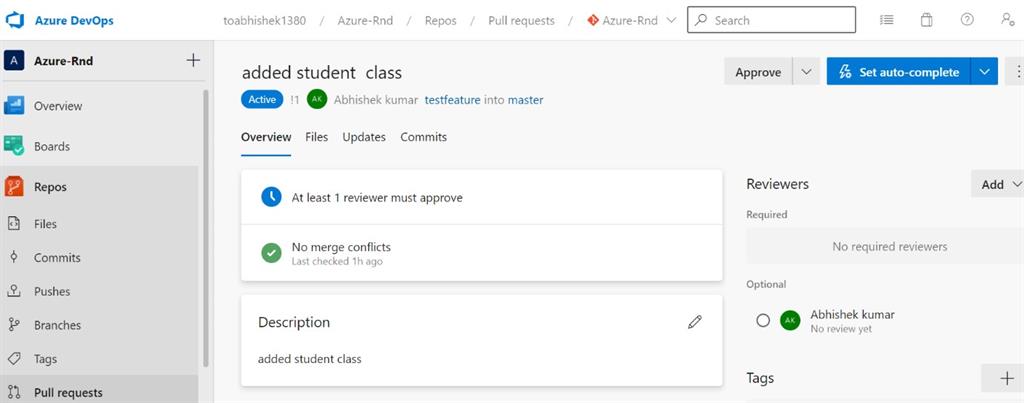Click the Azure DevOps logo icon
1024x403 pixels.
[x=14, y=20]
